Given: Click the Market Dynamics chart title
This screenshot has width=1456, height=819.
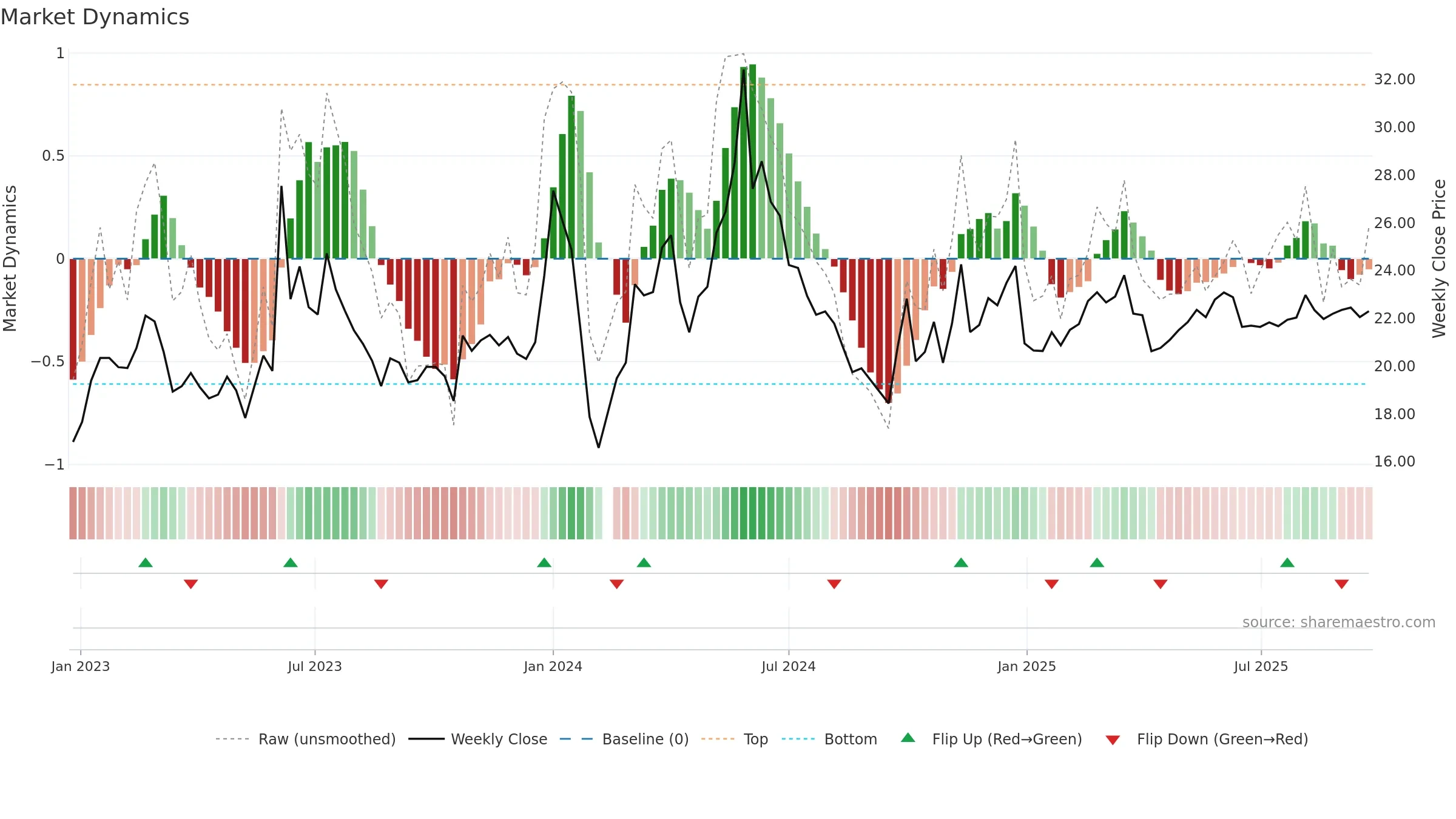Looking at the screenshot, I should click(95, 17).
